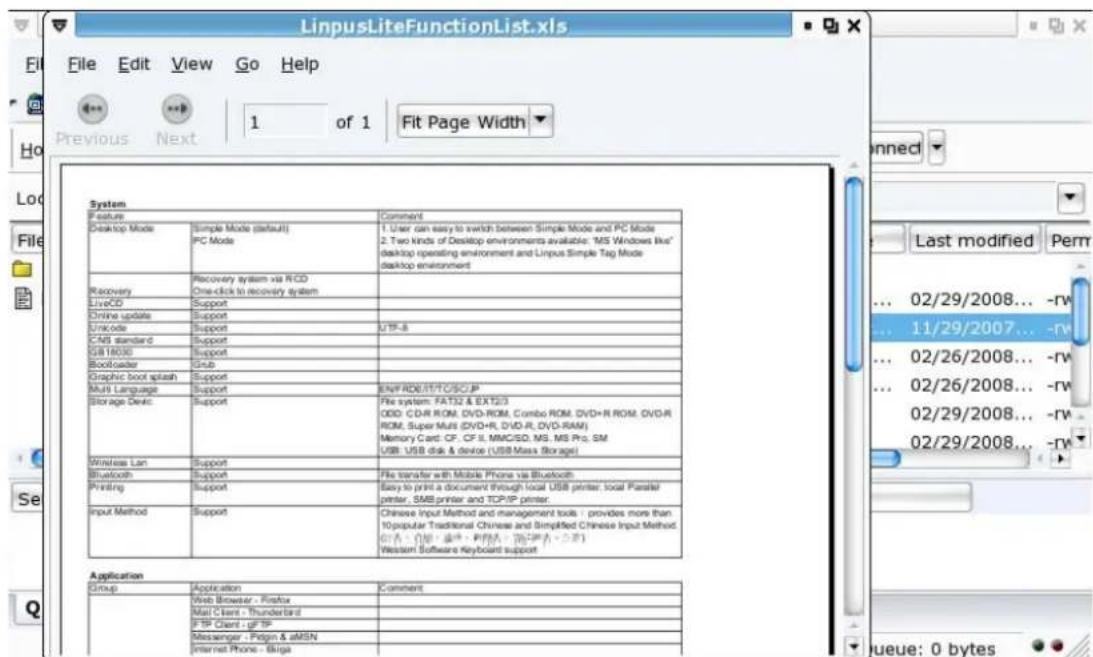Click the 'Desktop Mode' cell in document
Image resolution: width=1093 pixels, height=657 pixels.
coord(121,229)
